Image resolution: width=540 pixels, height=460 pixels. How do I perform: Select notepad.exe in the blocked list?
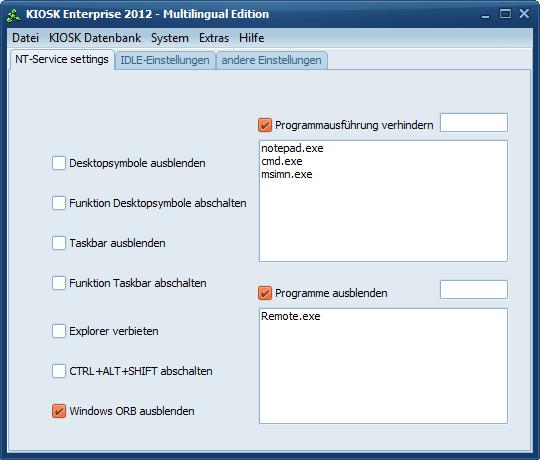tap(292, 148)
